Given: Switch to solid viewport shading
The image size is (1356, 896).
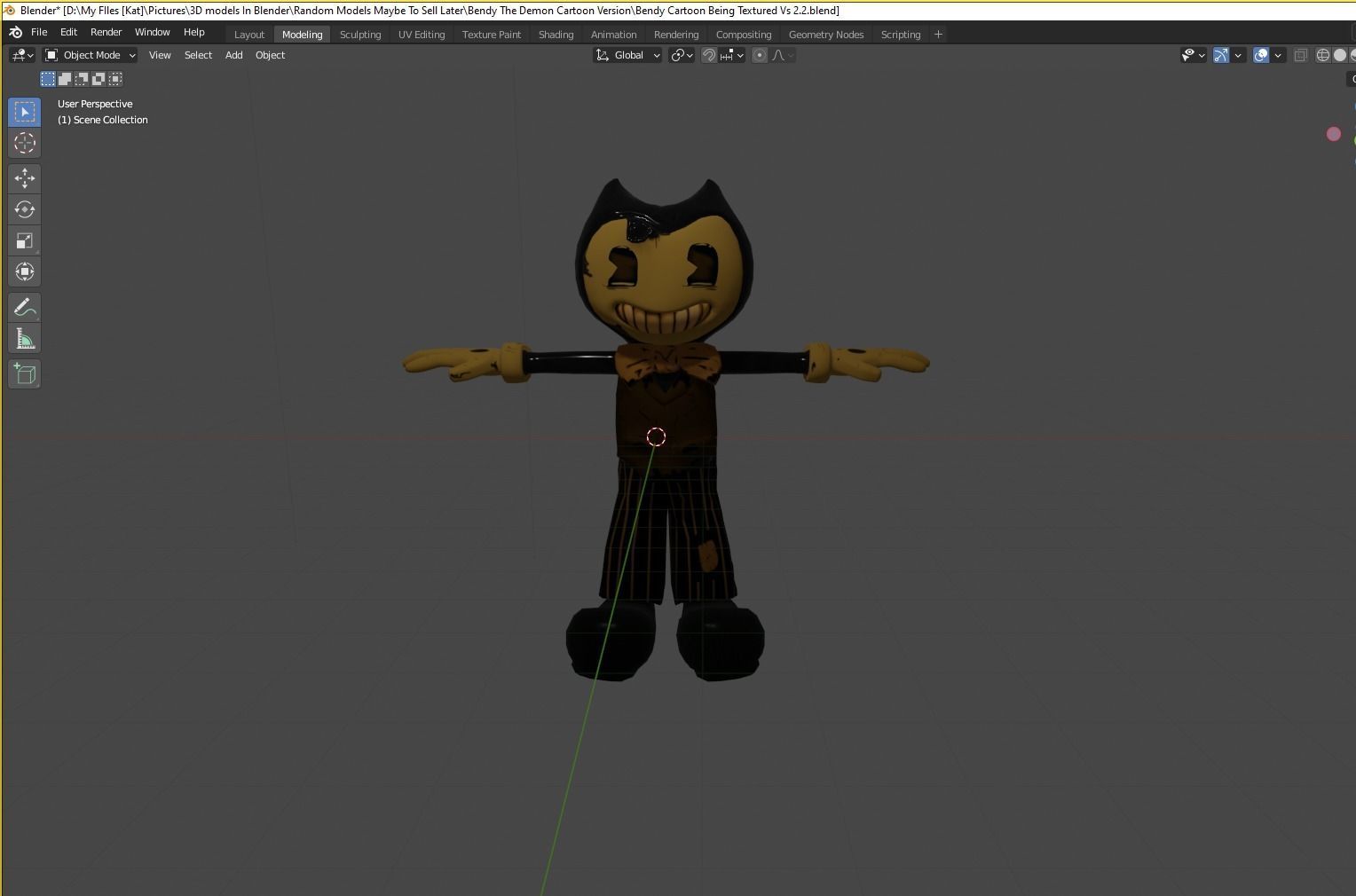Looking at the screenshot, I should point(1340,55).
